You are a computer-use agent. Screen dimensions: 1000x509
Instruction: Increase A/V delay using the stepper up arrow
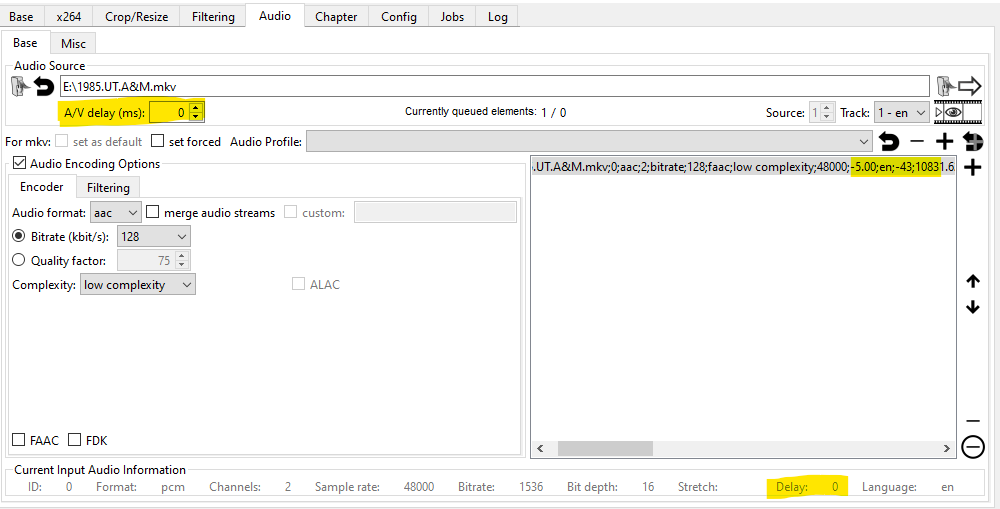pyautogui.click(x=196, y=107)
